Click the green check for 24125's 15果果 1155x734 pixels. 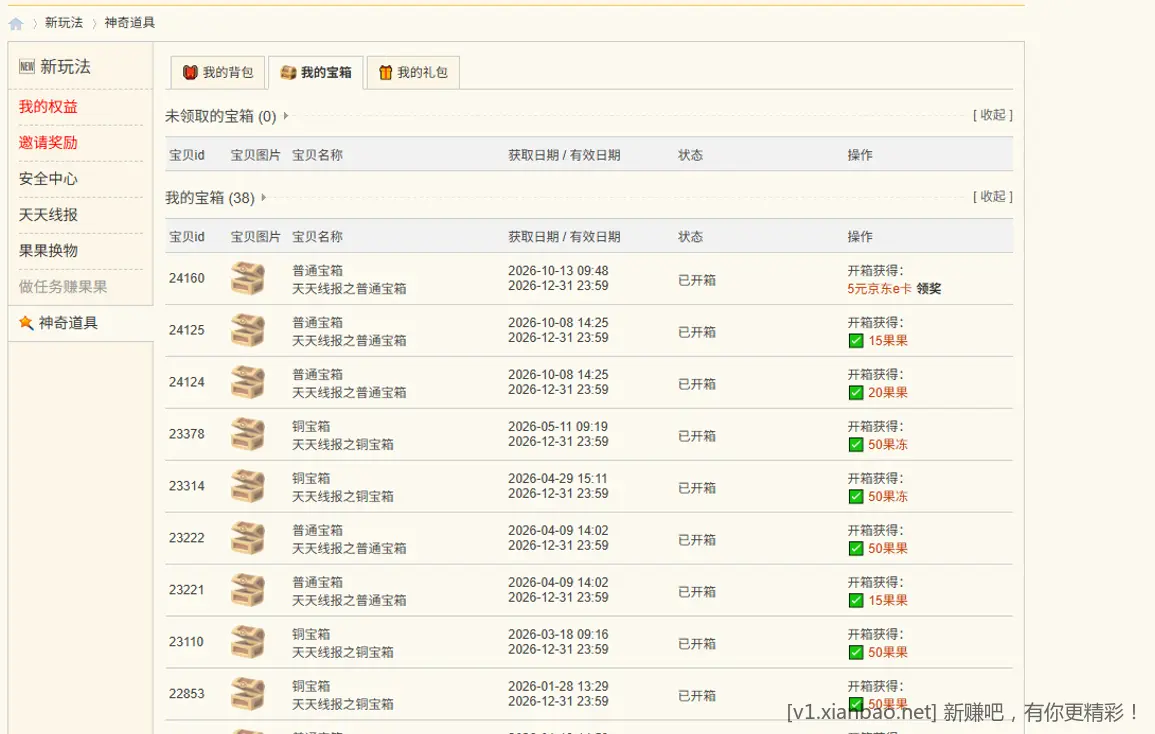pyautogui.click(x=856, y=340)
